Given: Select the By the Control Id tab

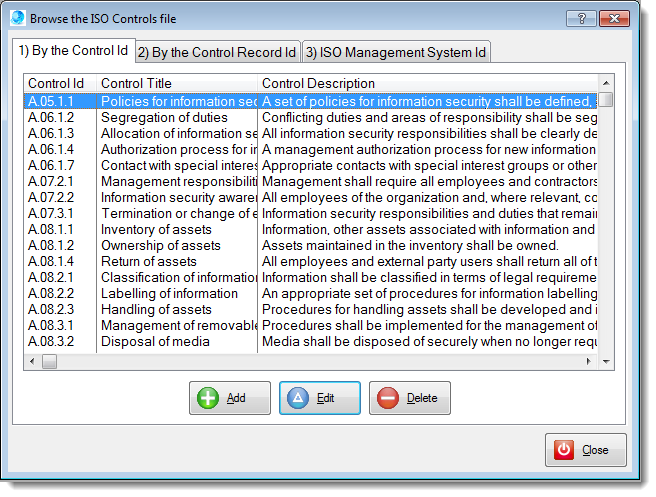Looking at the screenshot, I should (x=72, y=51).
